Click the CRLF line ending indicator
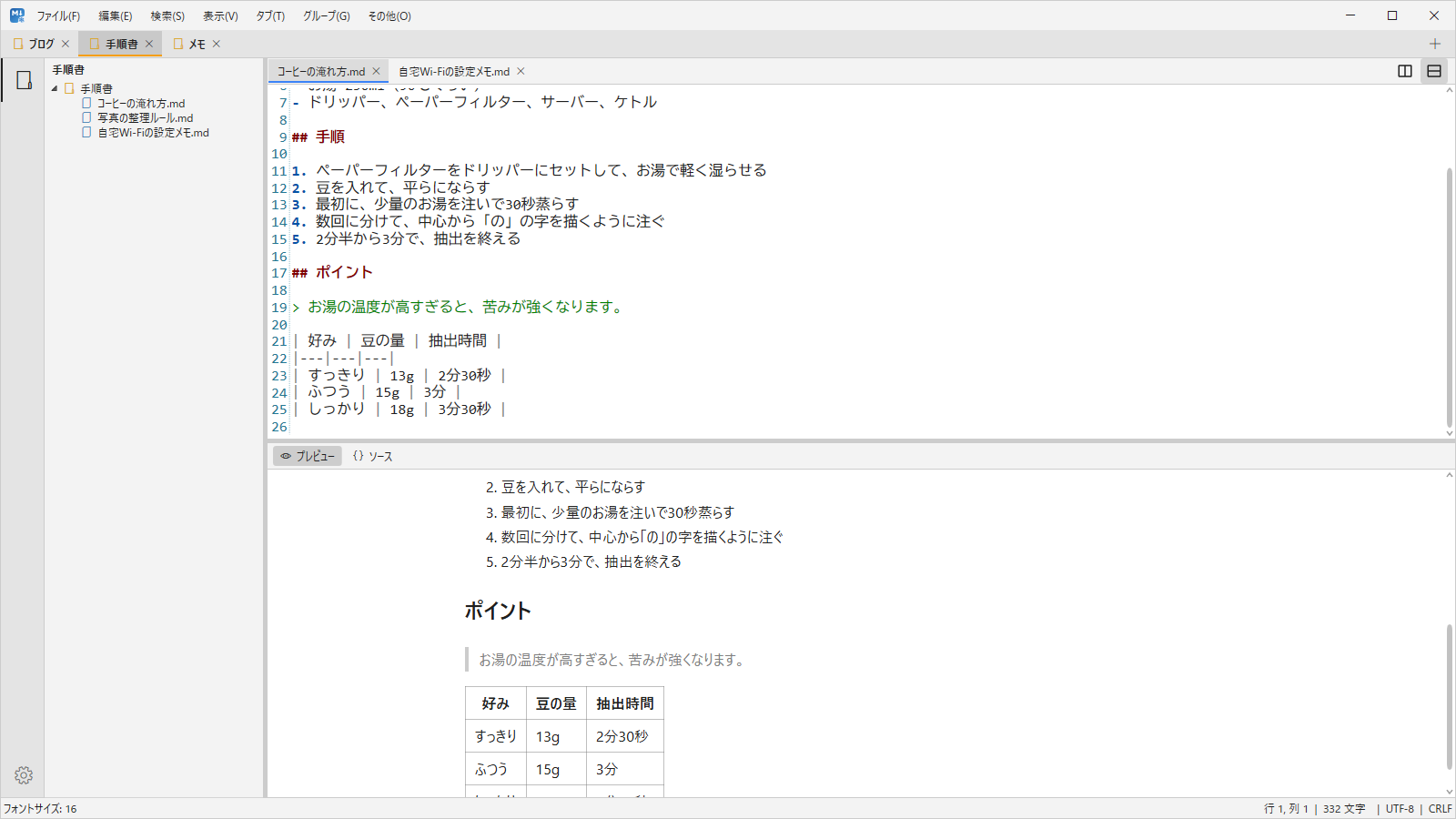Image resolution: width=1456 pixels, height=819 pixels. (x=1441, y=809)
